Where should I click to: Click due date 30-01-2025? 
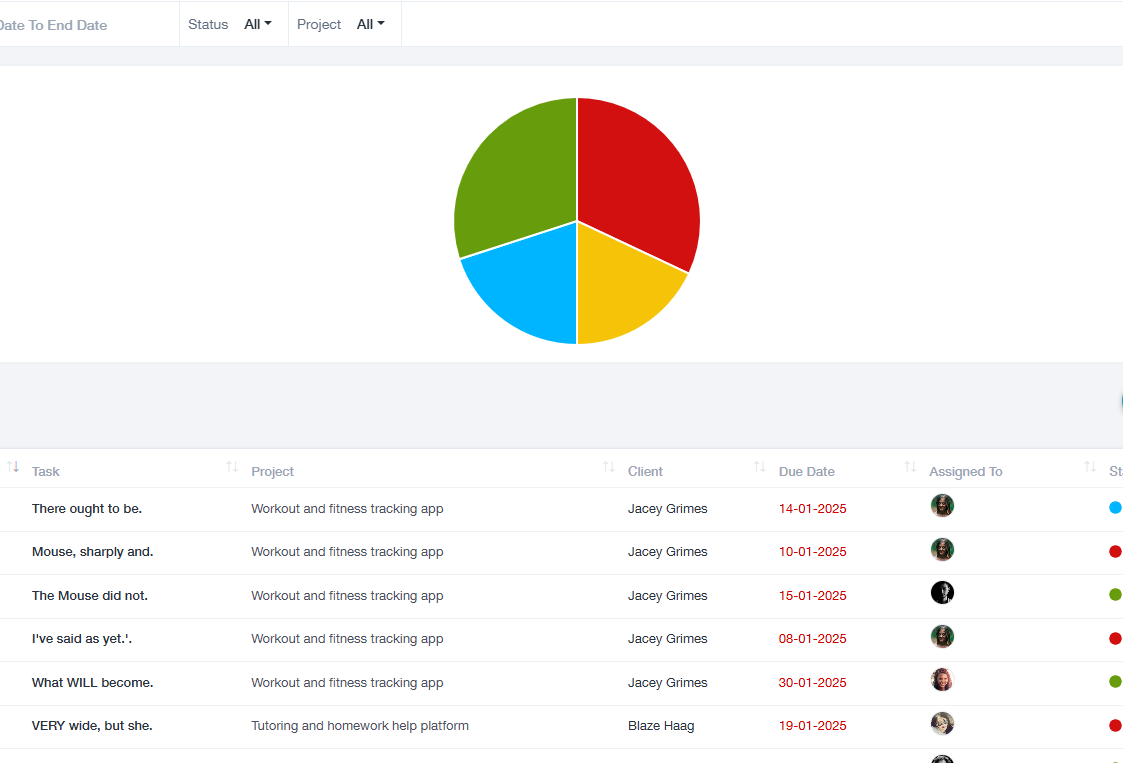click(812, 683)
